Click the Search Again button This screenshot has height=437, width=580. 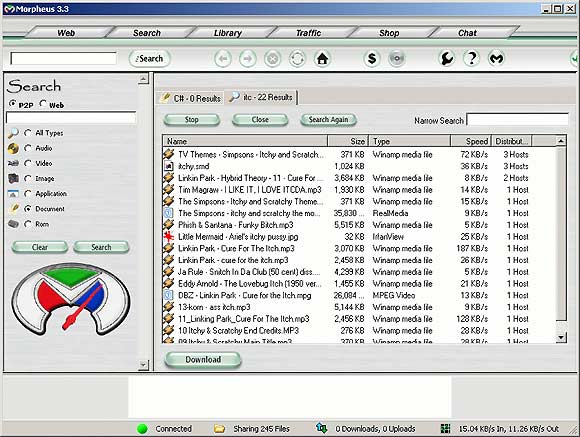click(x=328, y=120)
